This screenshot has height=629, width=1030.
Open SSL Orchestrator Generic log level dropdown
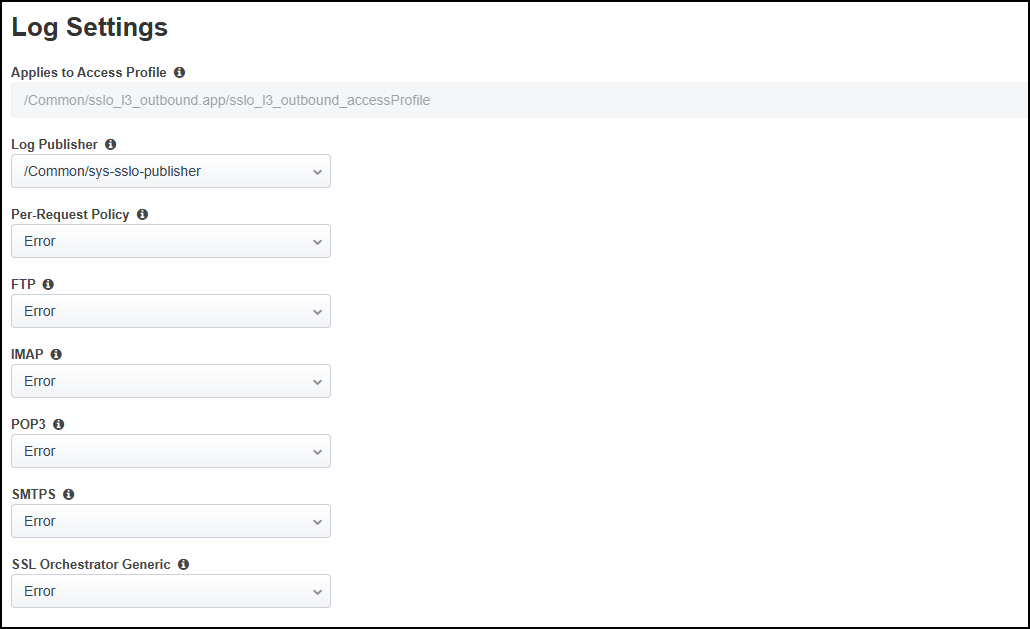[x=171, y=592]
